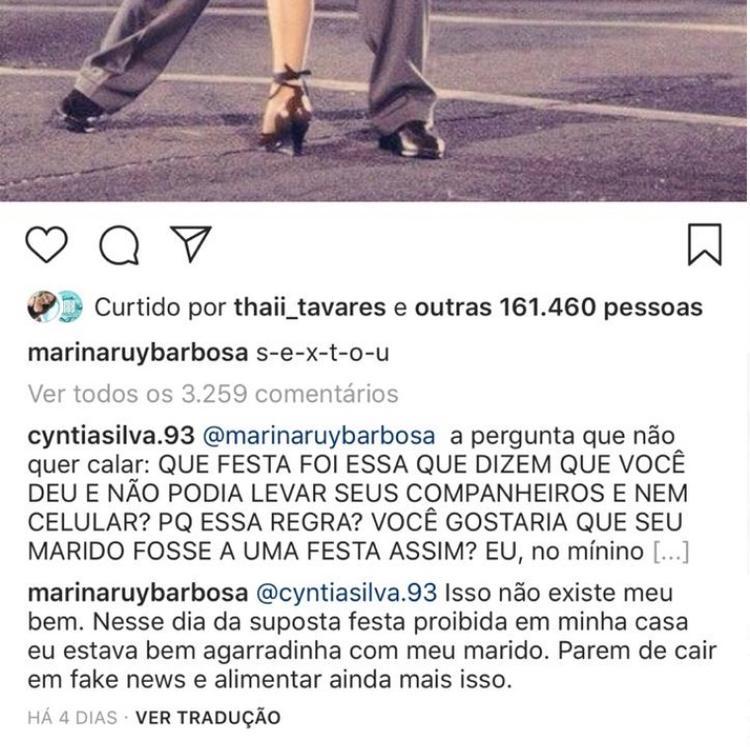
Task: Tap the HÁ 4 DIAS timestamp
Action: point(72,718)
